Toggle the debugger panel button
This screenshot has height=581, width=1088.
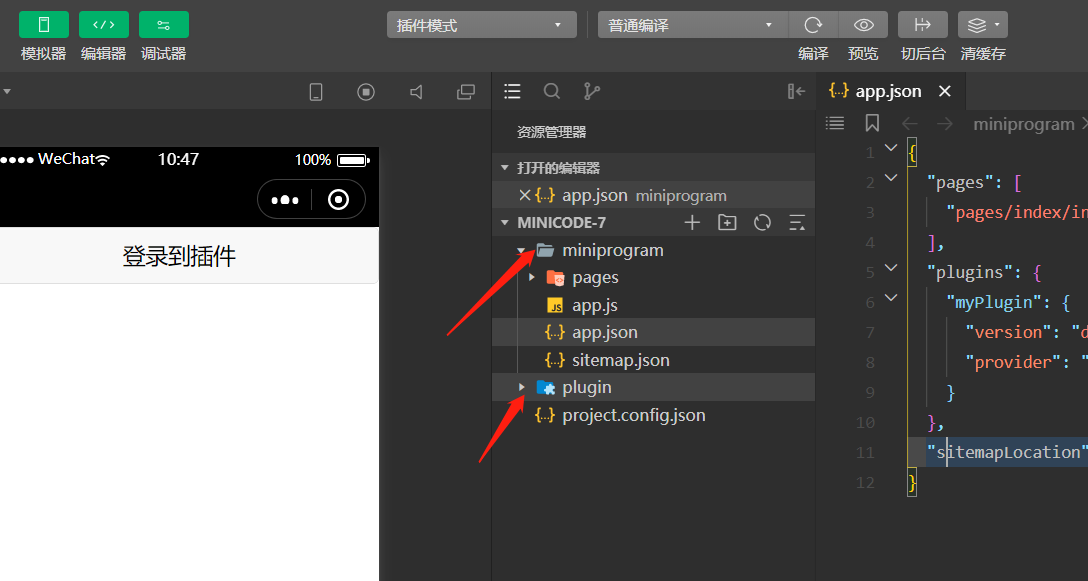(164, 25)
